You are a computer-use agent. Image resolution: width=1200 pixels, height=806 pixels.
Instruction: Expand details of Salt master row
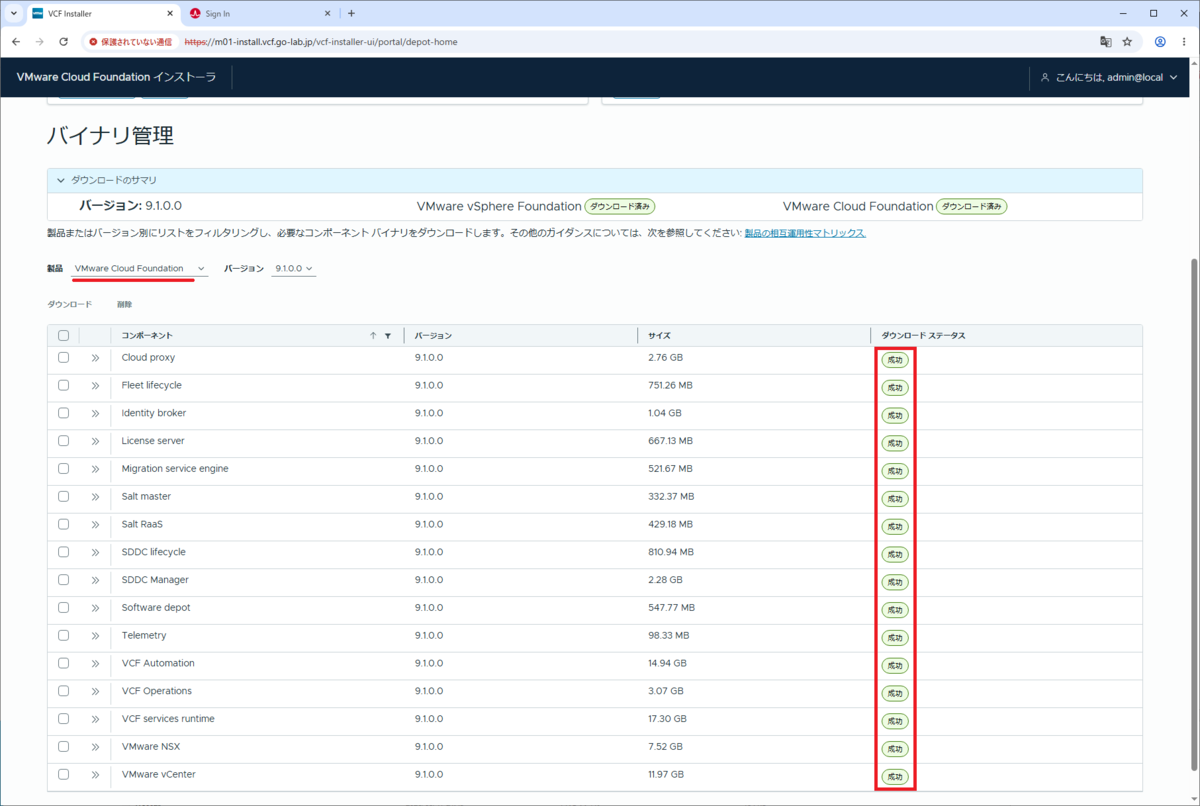pos(95,497)
